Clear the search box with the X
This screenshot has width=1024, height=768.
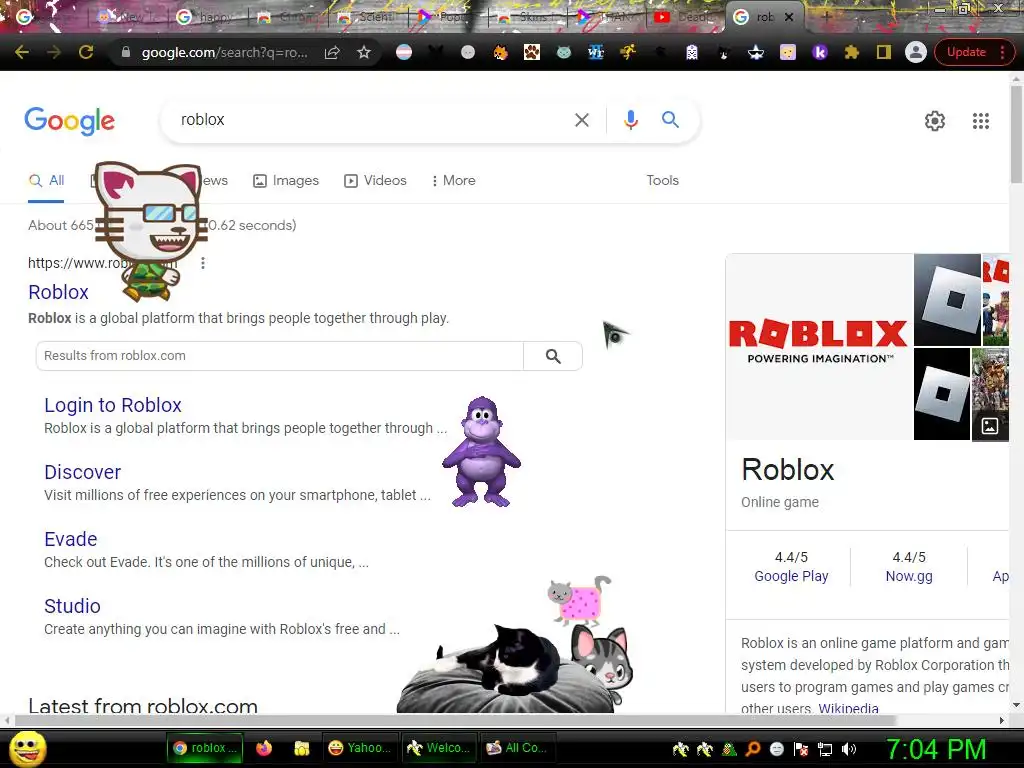pyautogui.click(x=581, y=120)
